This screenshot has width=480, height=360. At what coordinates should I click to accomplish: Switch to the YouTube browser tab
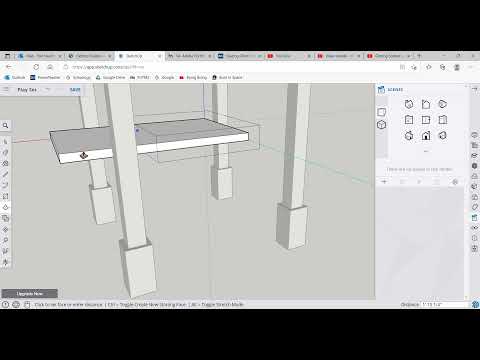pos(289,56)
